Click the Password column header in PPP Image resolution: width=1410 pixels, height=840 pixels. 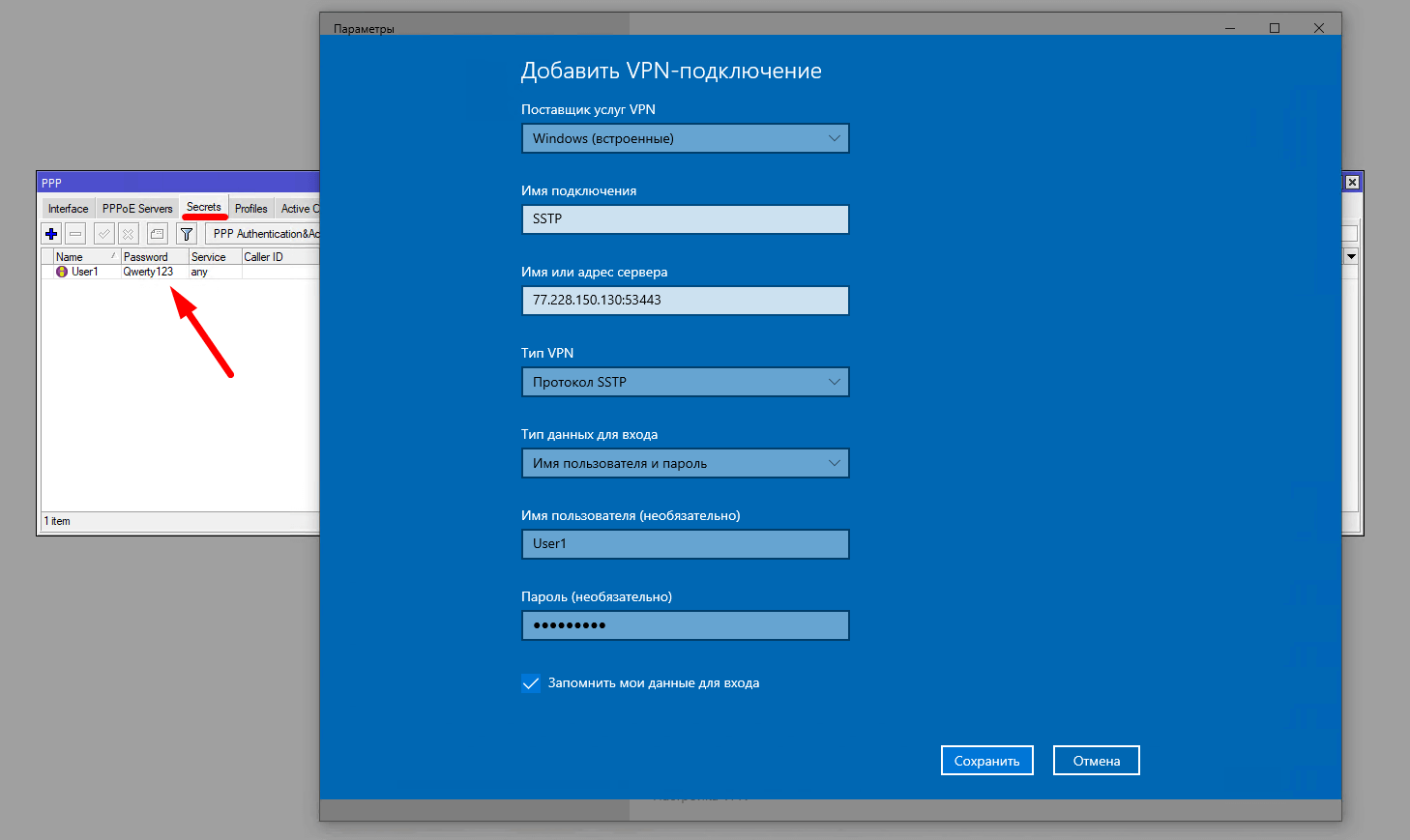click(x=155, y=257)
